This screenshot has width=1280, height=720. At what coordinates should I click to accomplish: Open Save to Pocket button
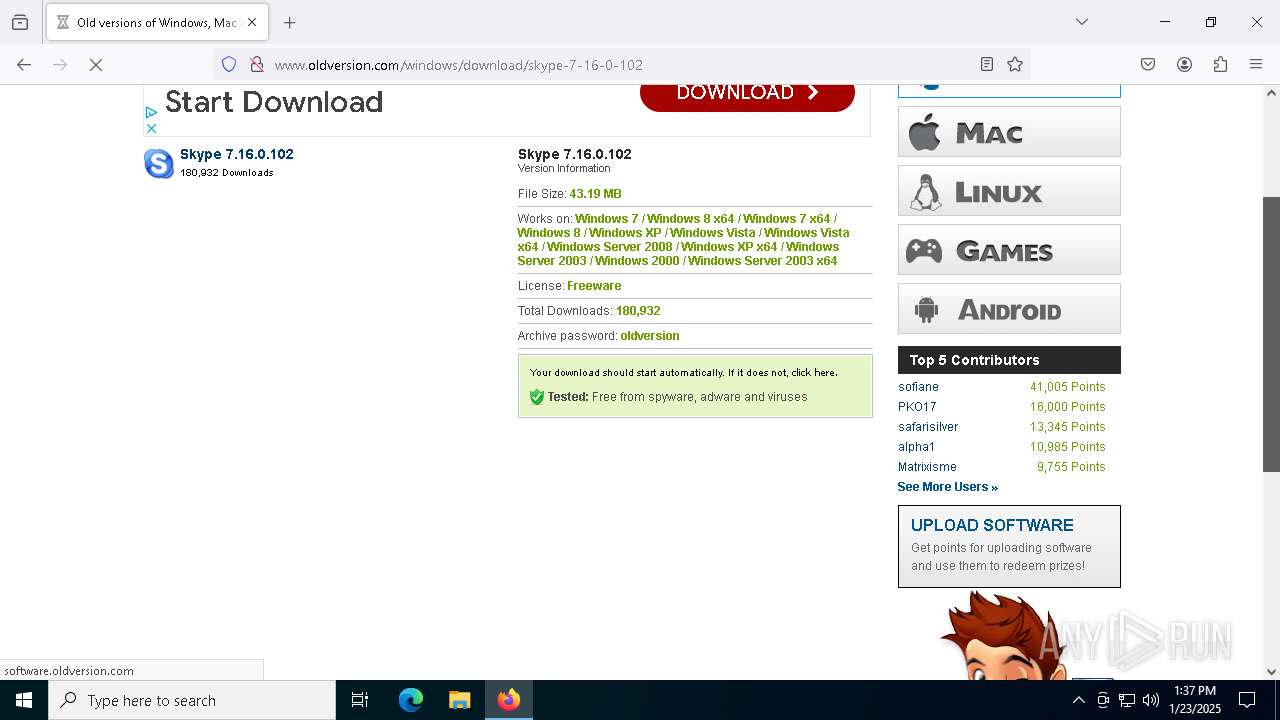point(1148,64)
